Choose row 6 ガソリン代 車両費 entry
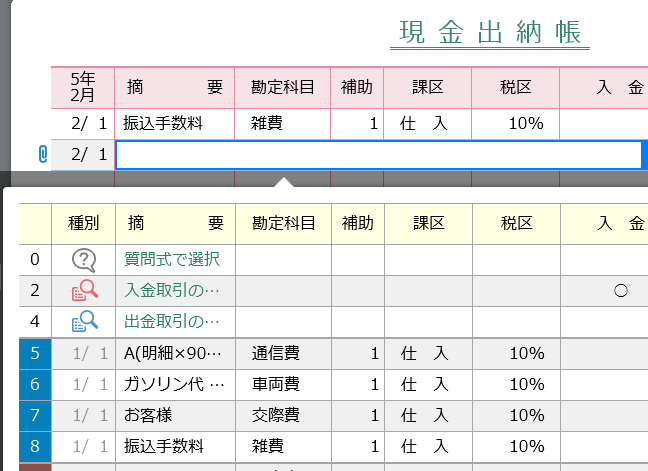Image resolution: width=648 pixels, height=471 pixels. click(334, 384)
